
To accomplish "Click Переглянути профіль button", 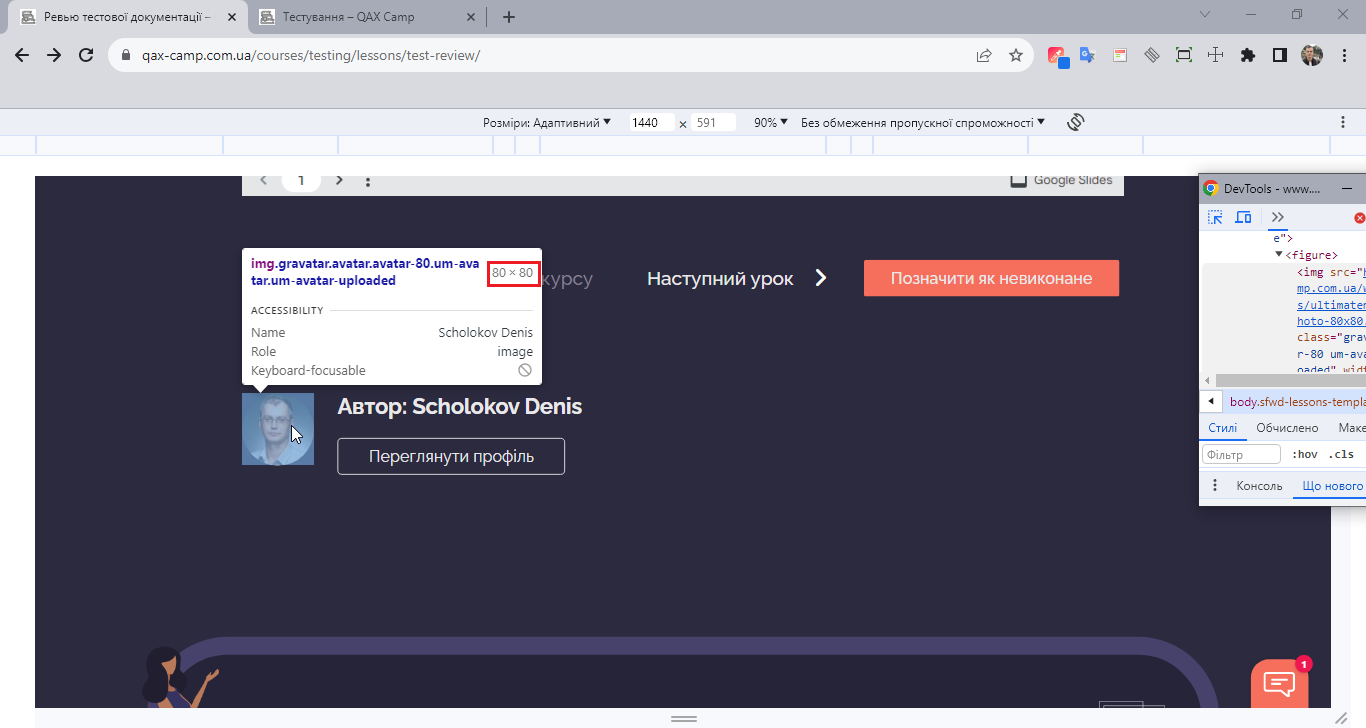I will (x=451, y=456).
